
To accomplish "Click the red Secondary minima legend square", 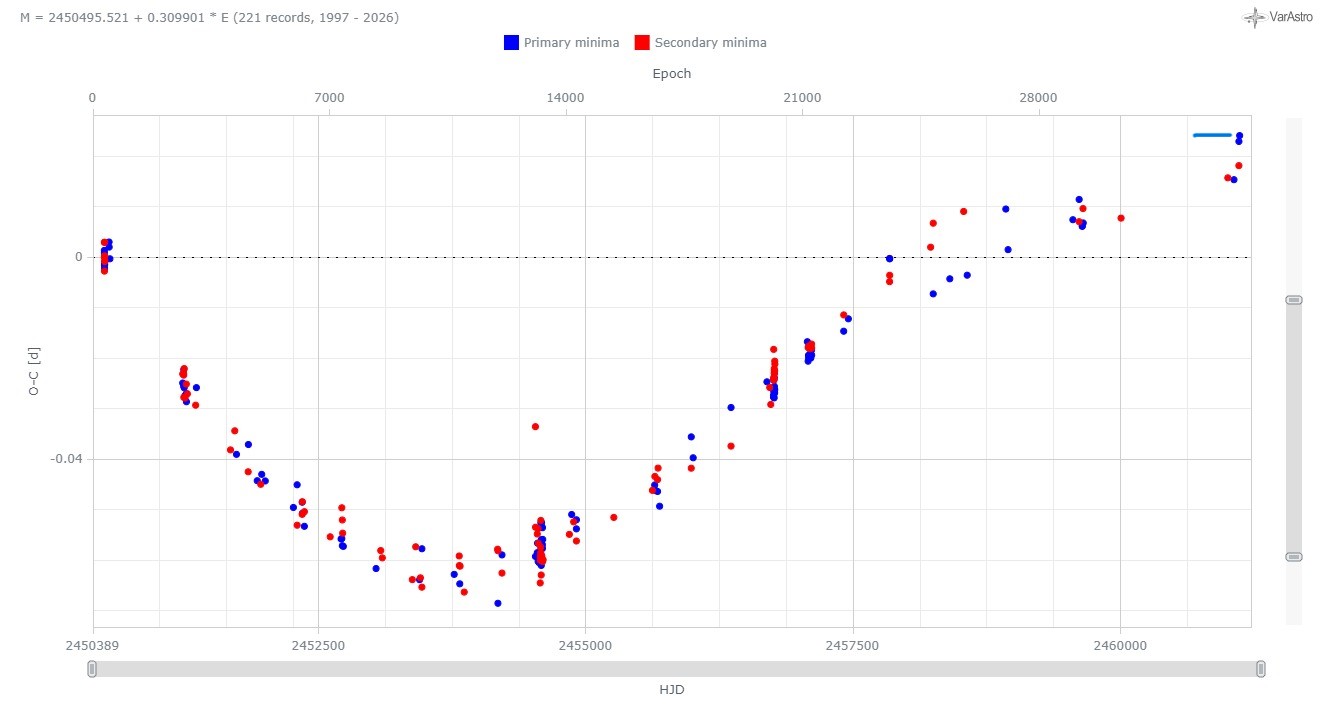I will click(642, 42).
